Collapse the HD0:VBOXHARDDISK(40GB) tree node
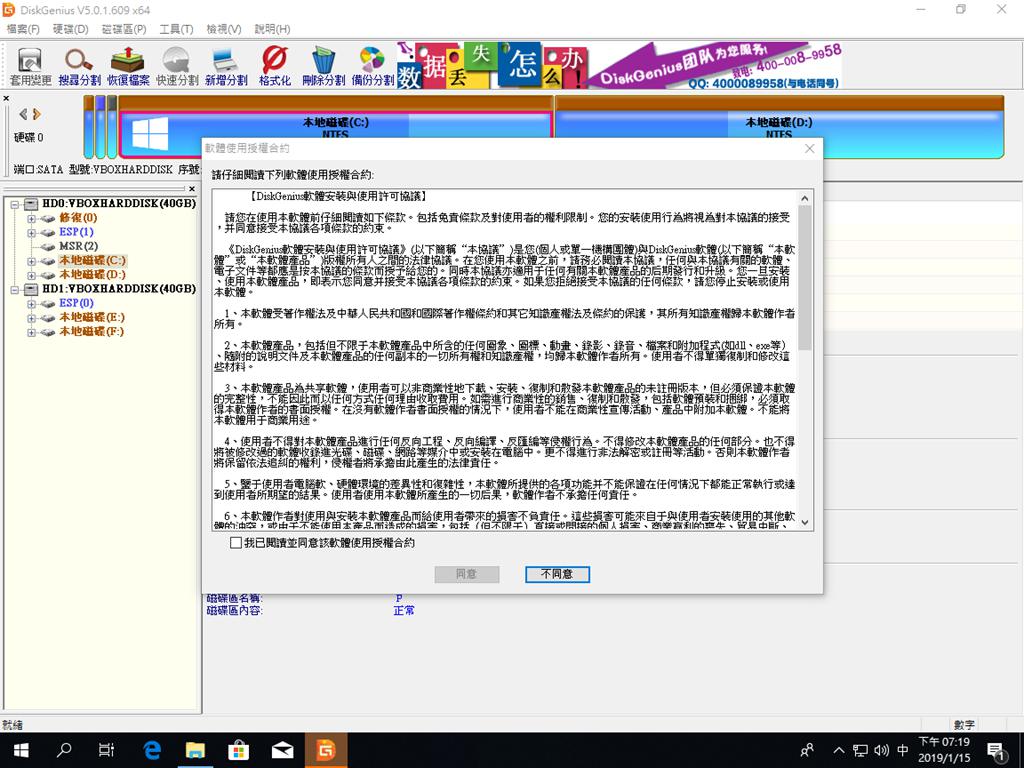This screenshot has width=1024, height=768. point(14,204)
